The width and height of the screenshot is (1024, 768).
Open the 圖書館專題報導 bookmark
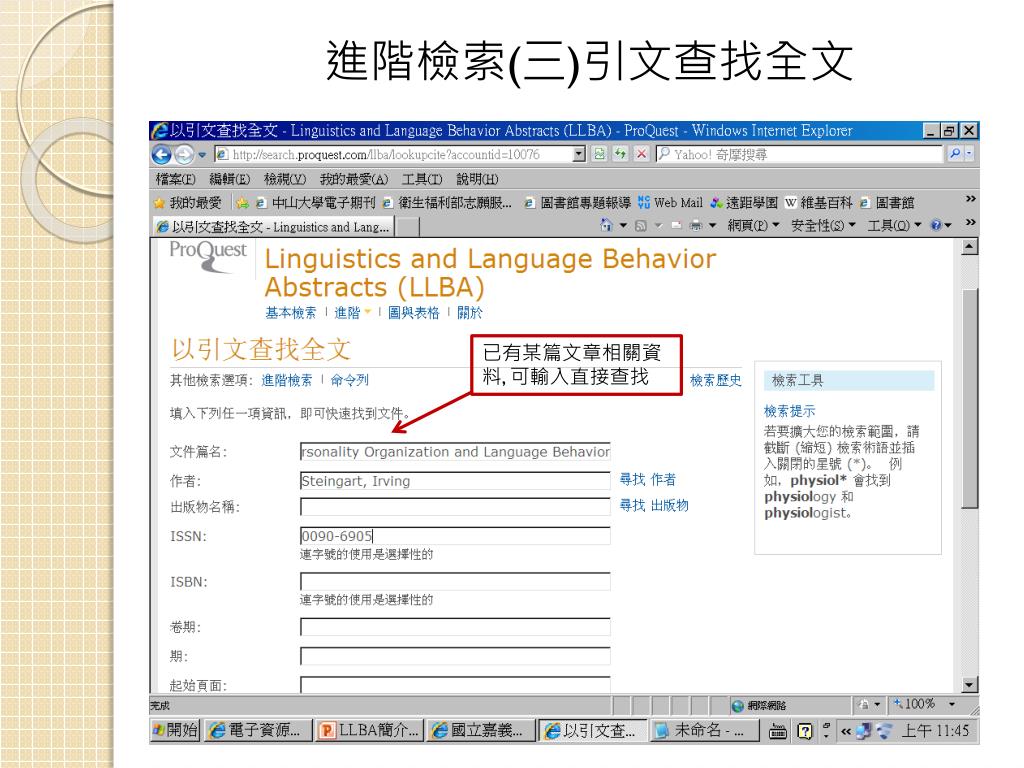[x=578, y=203]
